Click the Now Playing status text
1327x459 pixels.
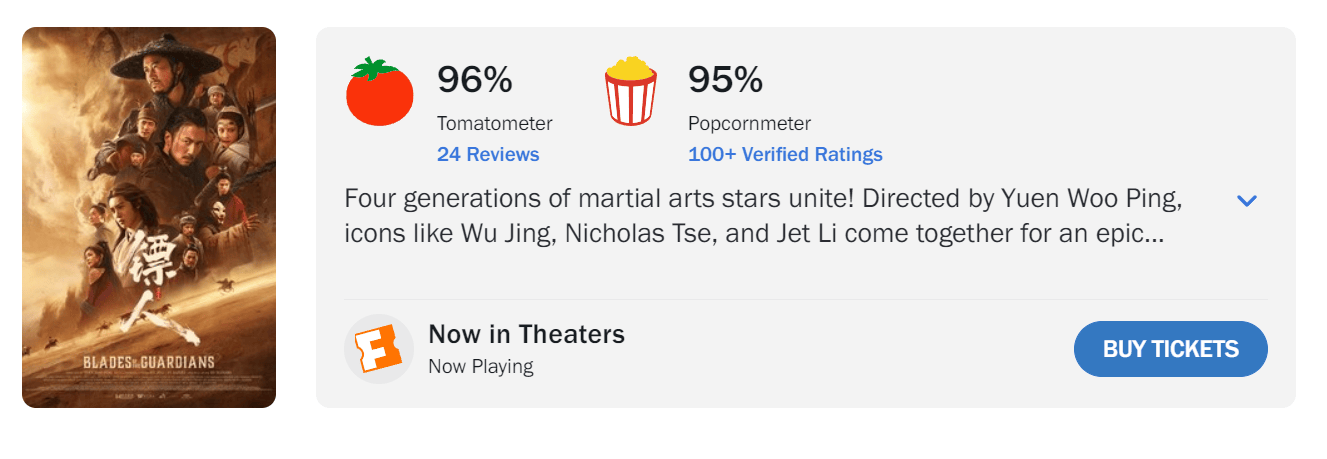pos(480,366)
